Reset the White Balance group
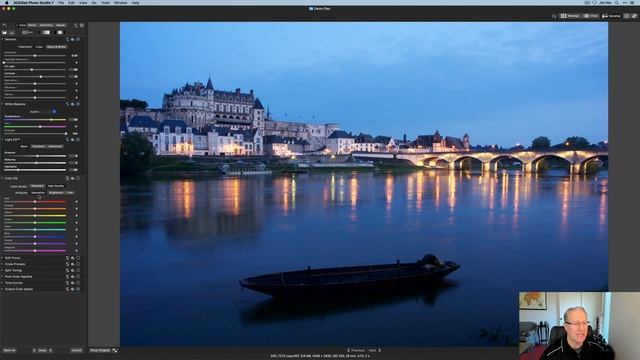 [68, 104]
